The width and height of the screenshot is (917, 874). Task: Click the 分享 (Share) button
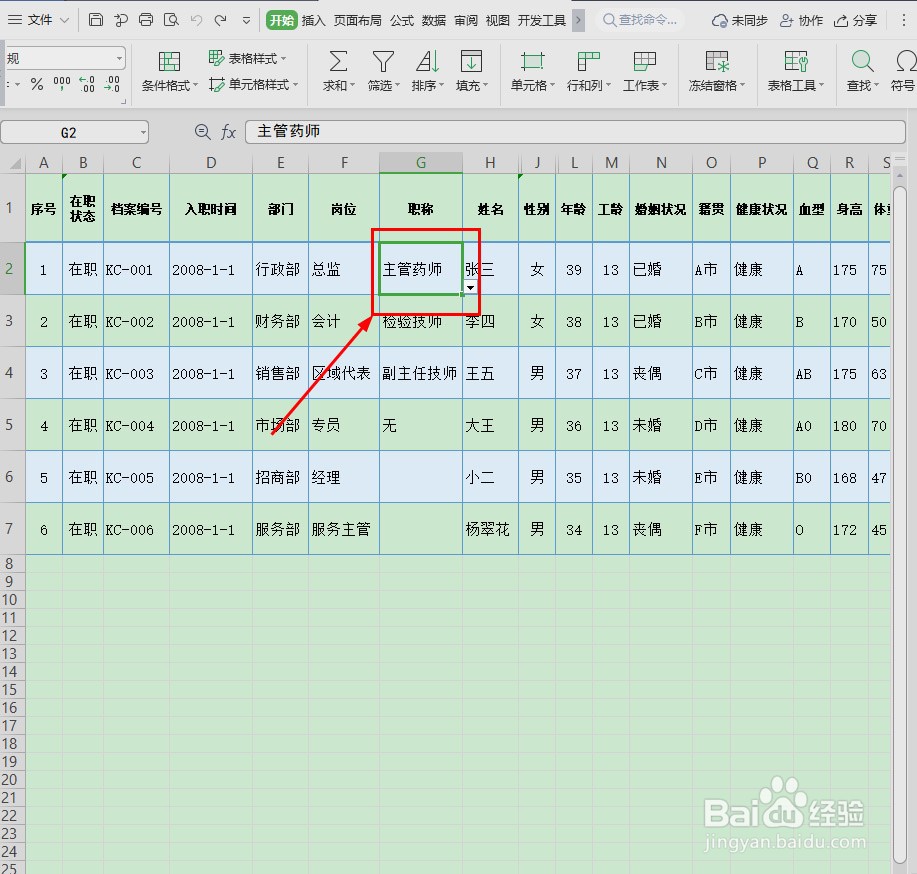pyautogui.click(x=855, y=20)
